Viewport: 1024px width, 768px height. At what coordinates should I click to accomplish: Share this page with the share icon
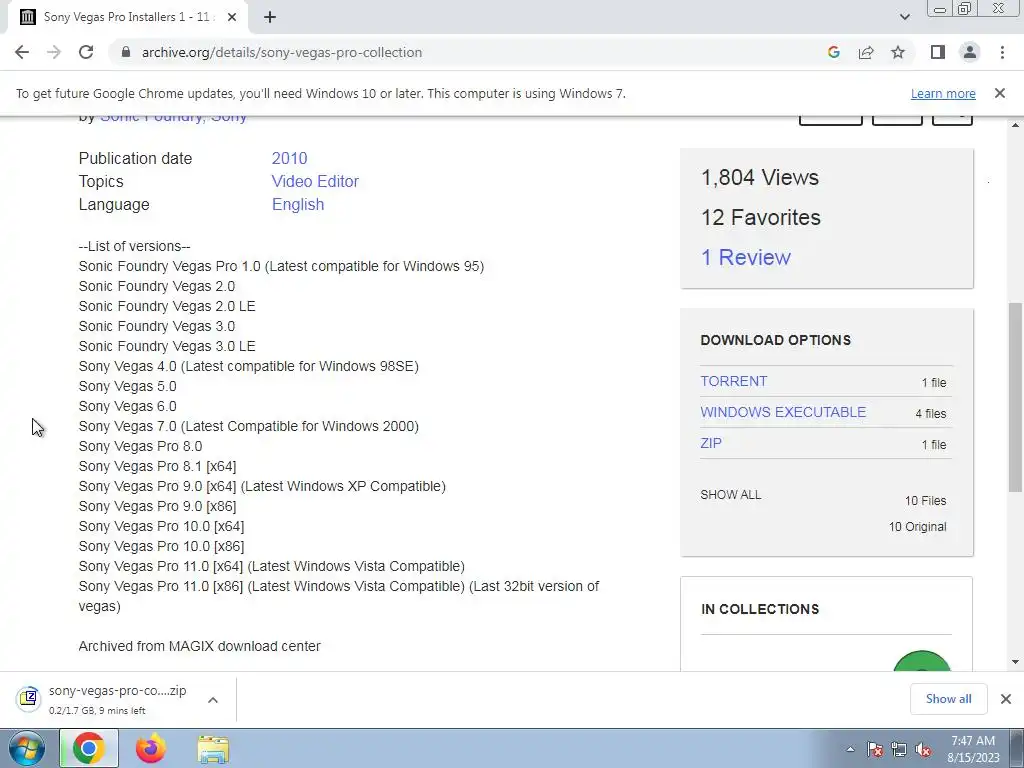(866, 52)
